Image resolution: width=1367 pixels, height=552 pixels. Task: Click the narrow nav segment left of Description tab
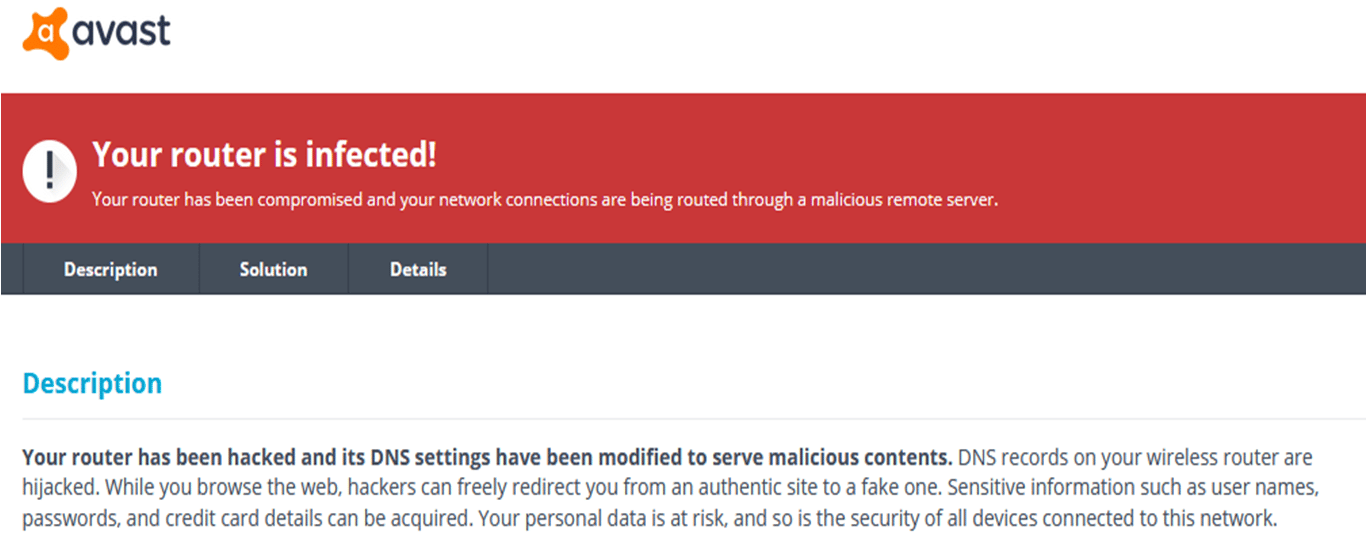pyautogui.click(x=12, y=269)
